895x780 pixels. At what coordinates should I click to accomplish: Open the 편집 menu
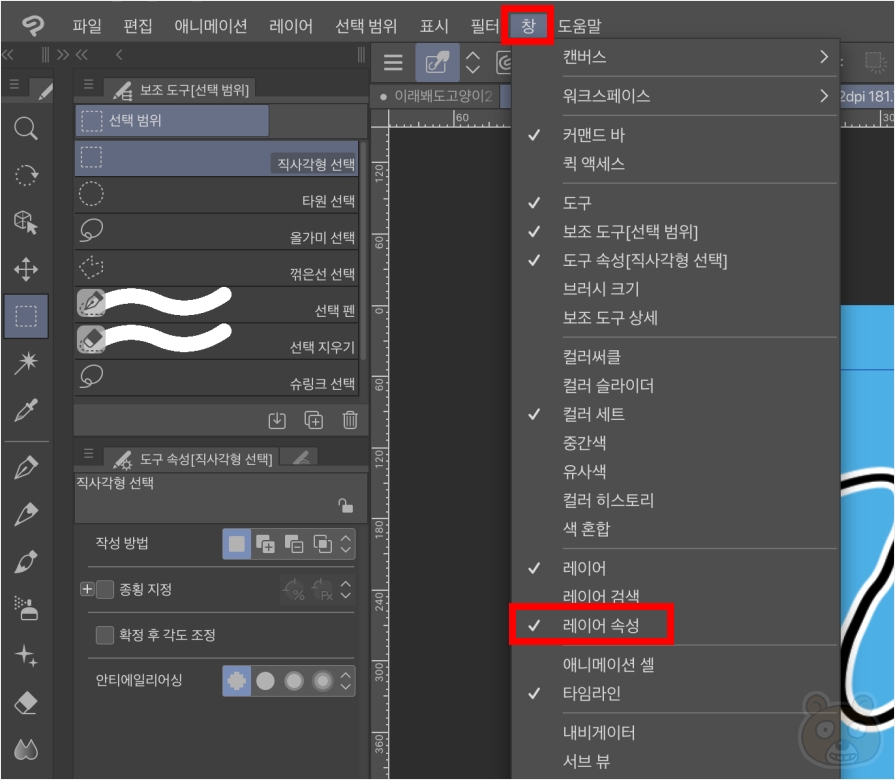pyautogui.click(x=138, y=26)
